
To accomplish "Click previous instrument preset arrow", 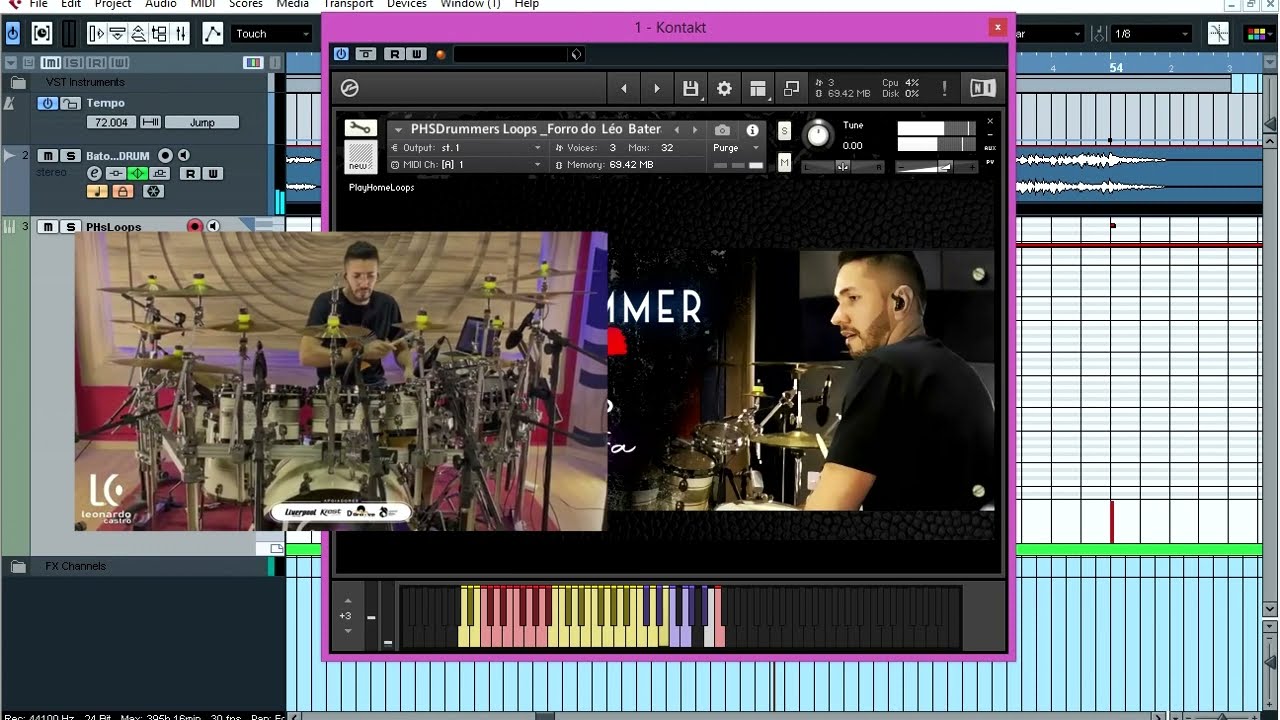I will [x=677, y=130].
